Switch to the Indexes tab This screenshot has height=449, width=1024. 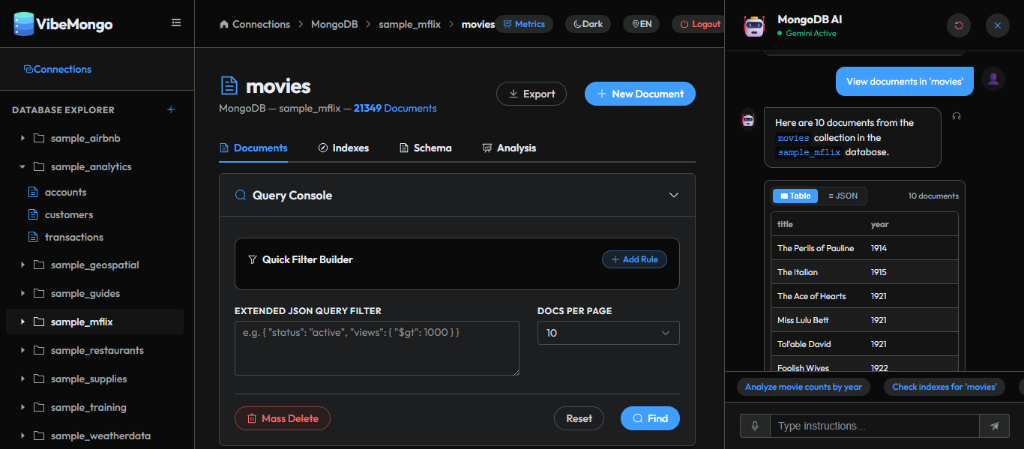click(x=344, y=148)
